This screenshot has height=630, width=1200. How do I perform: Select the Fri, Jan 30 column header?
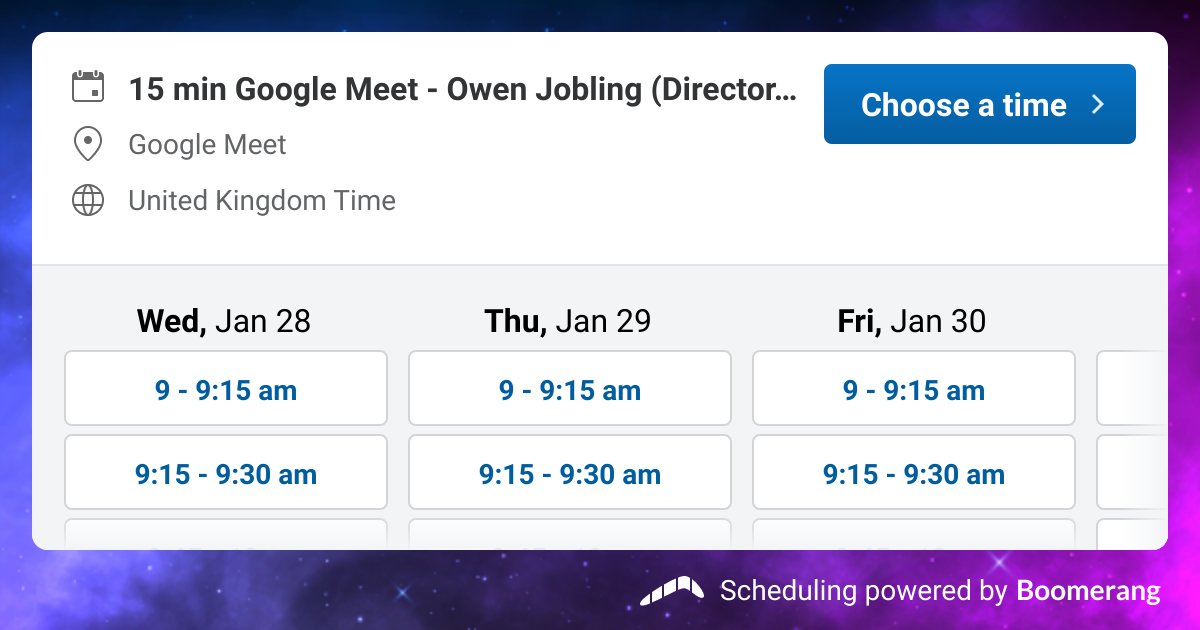(911, 321)
